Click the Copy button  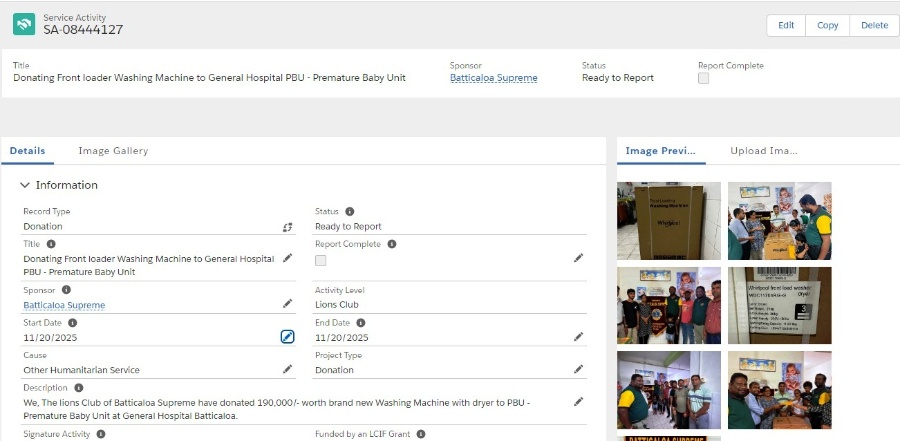click(827, 26)
